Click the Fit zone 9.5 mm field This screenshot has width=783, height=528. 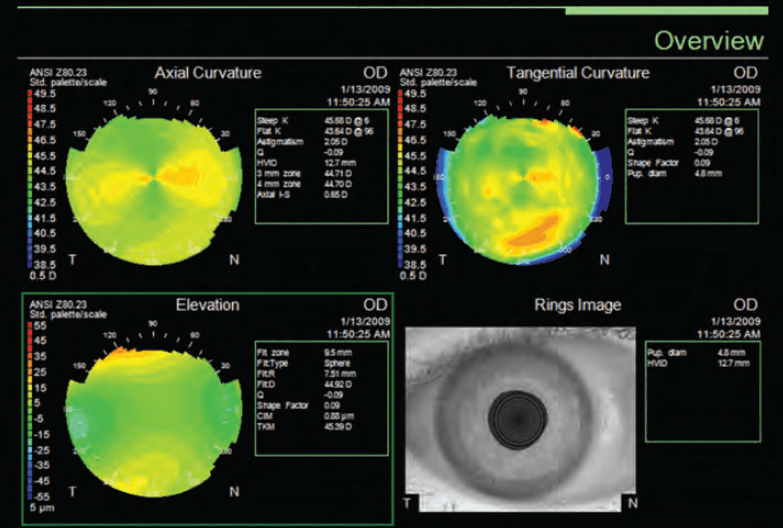[305, 353]
